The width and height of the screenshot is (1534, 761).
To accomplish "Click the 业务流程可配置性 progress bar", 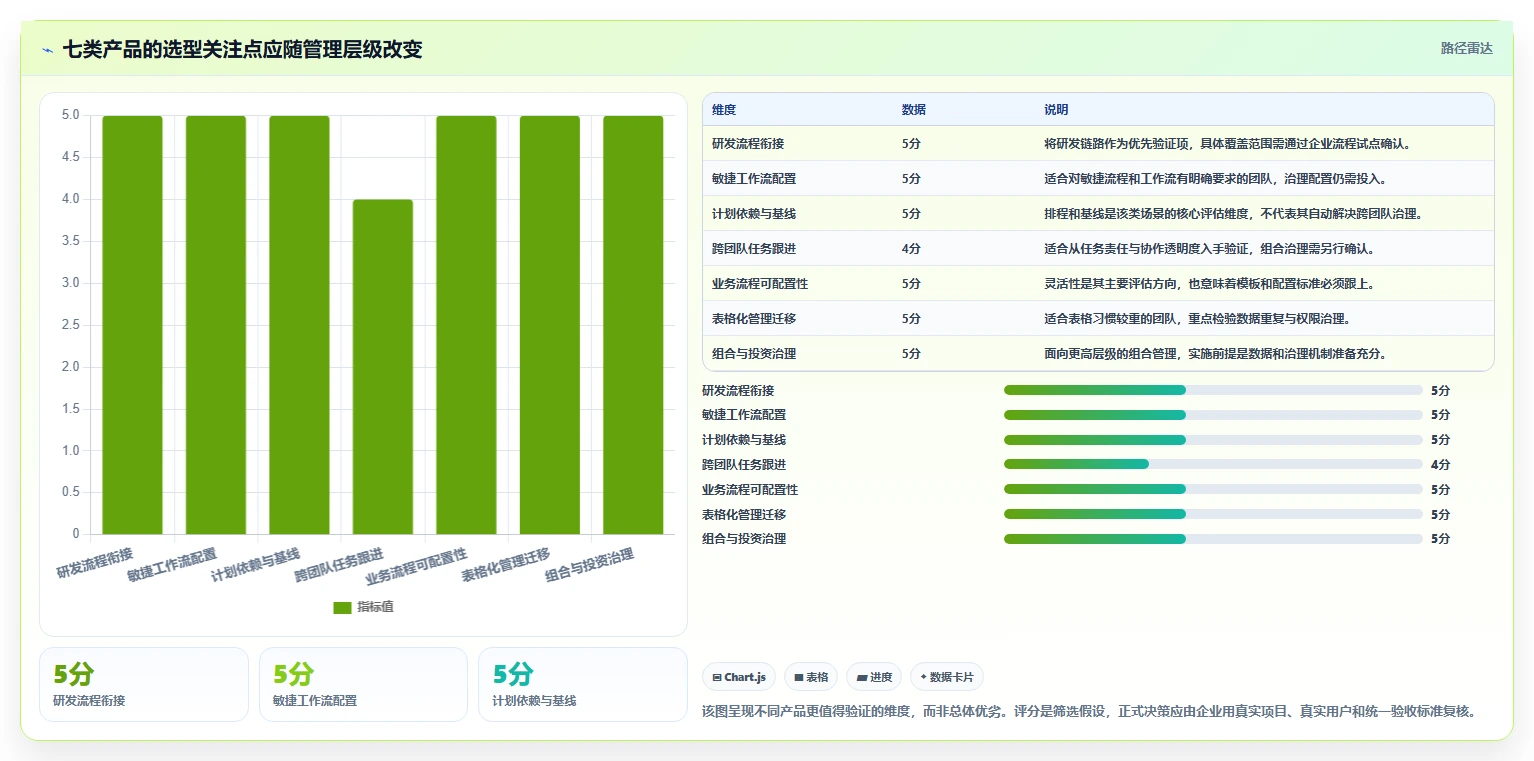I will [1213, 489].
